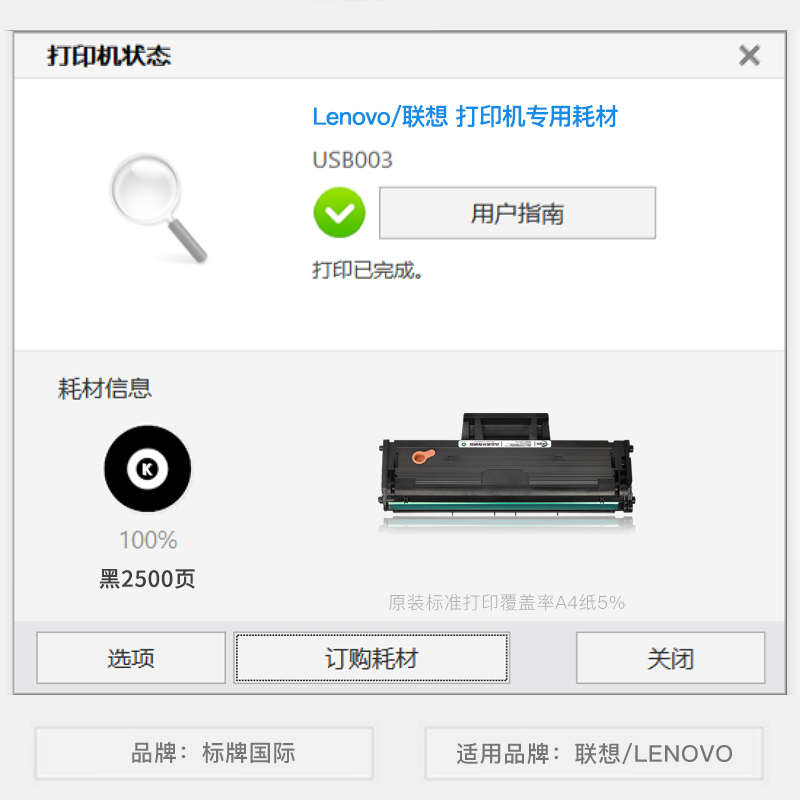Screen dimensions: 800x800
Task: Open the 用户指南 user guide
Action: coord(517,213)
